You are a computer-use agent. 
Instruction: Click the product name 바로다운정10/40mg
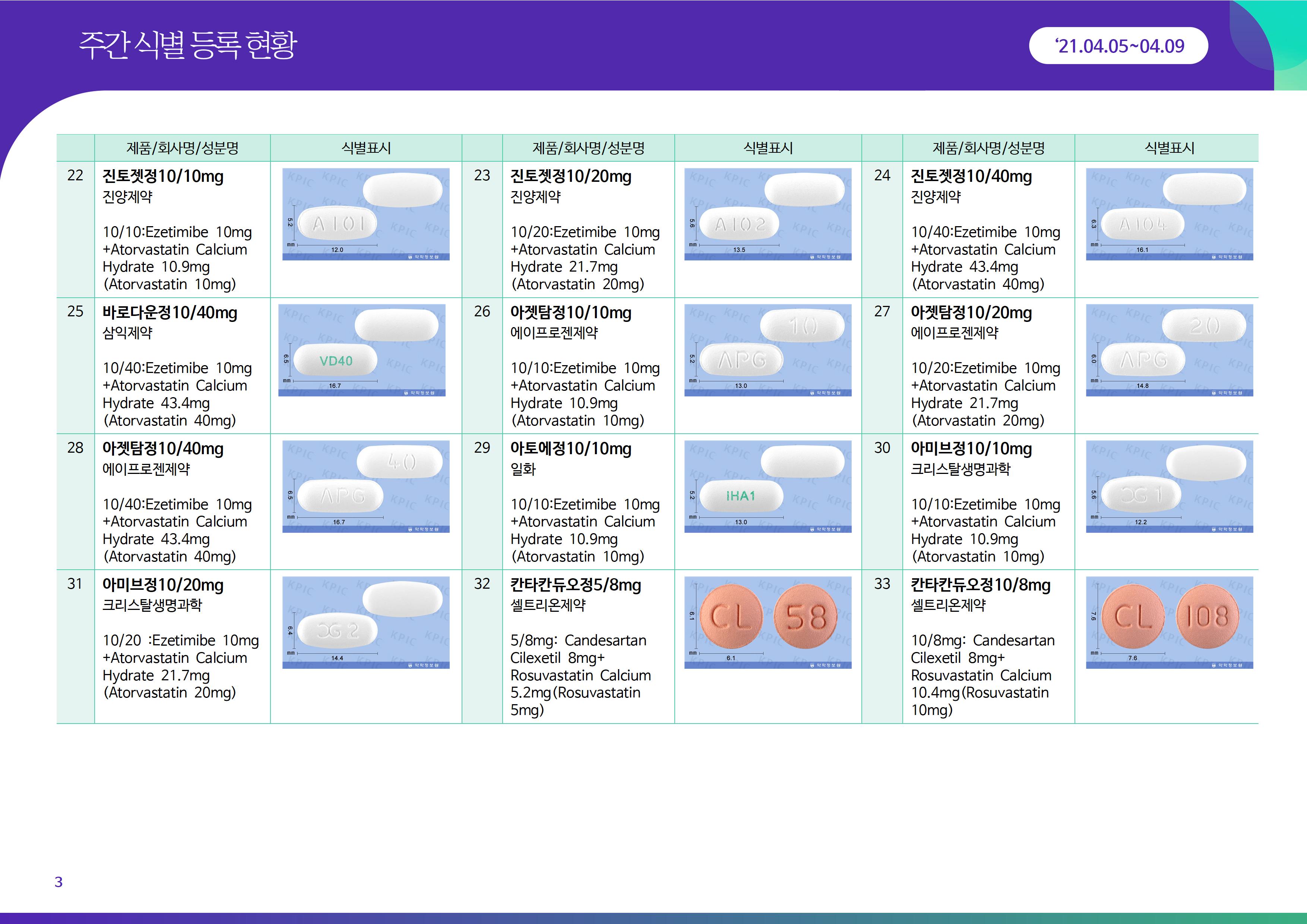click(170, 313)
